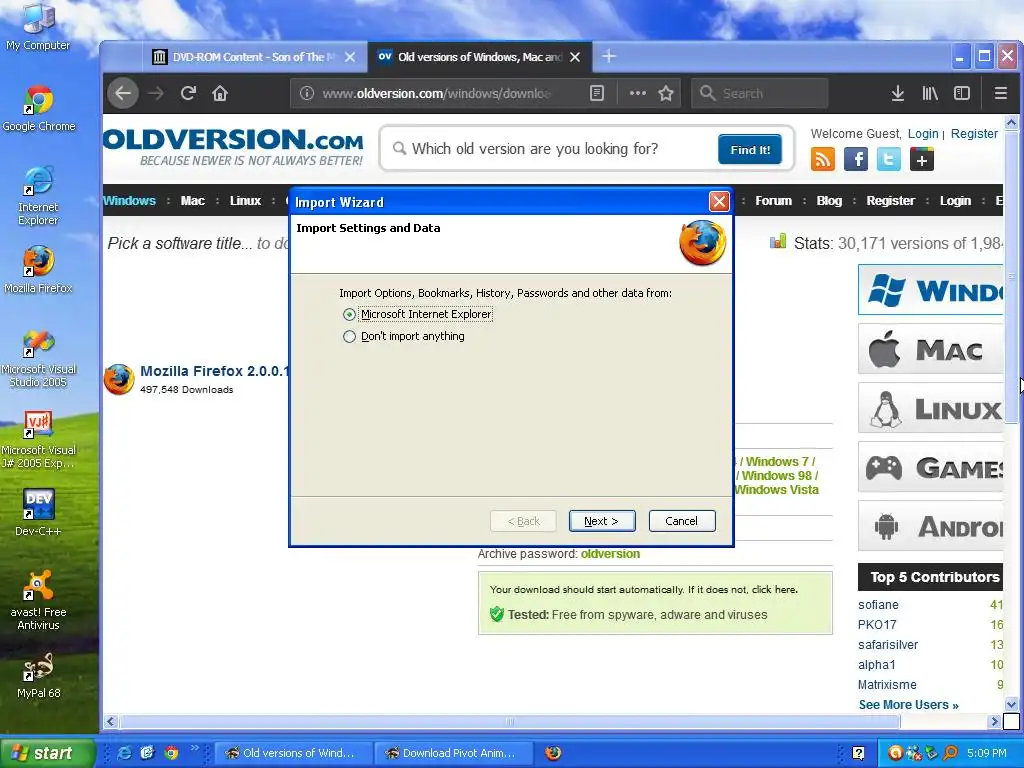Open the Twitter icon link
Image resolution: width=1024 pixels, height=768 pixels.
(x=889, y=159)
